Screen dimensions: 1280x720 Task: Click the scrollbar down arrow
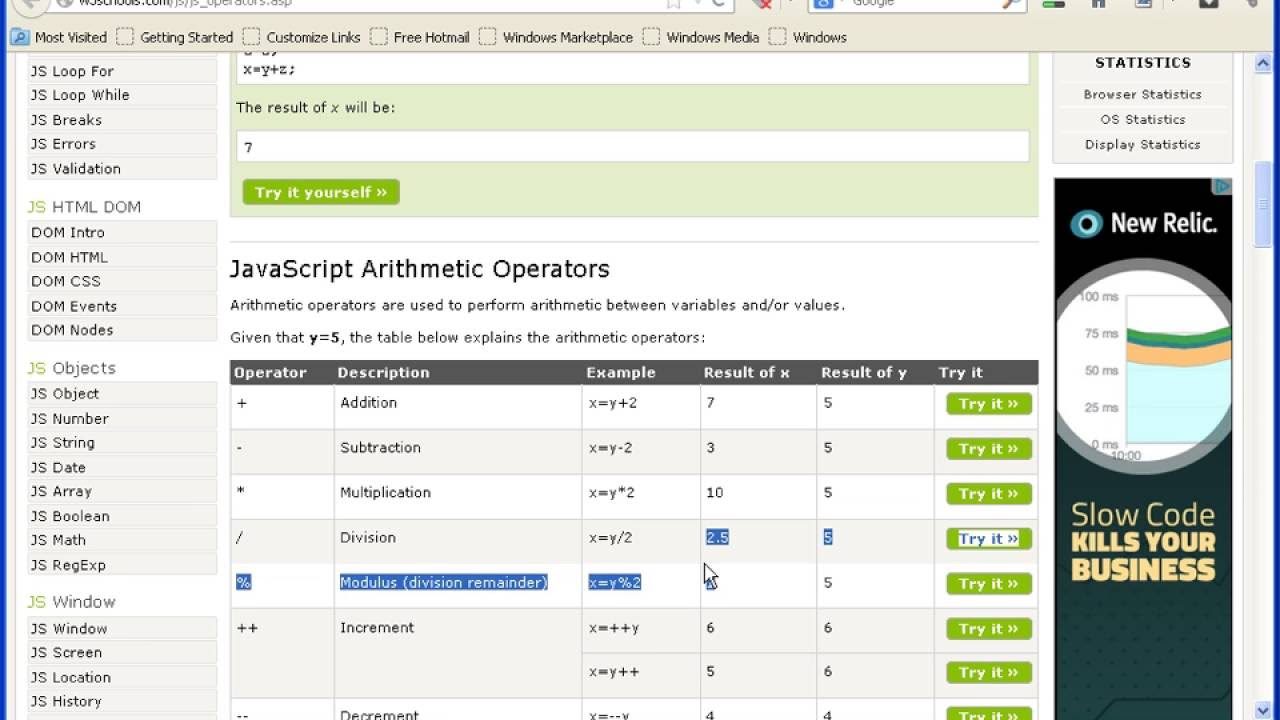[x=1263, y=709]
